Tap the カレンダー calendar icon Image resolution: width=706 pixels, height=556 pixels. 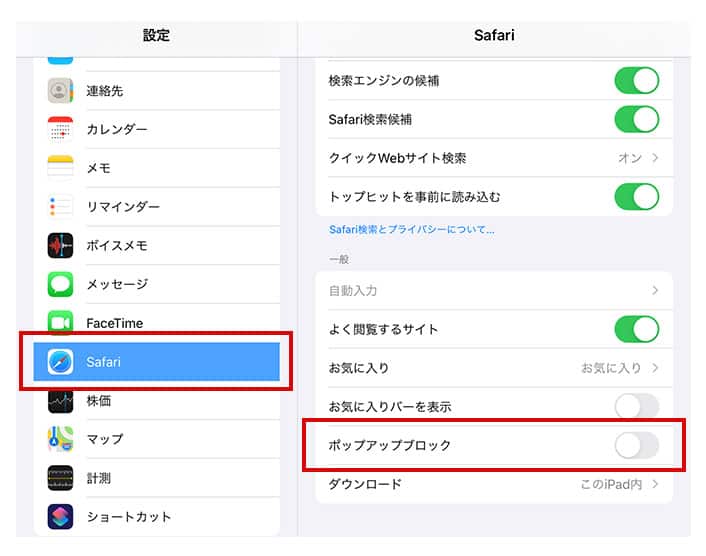coord(61,130)
